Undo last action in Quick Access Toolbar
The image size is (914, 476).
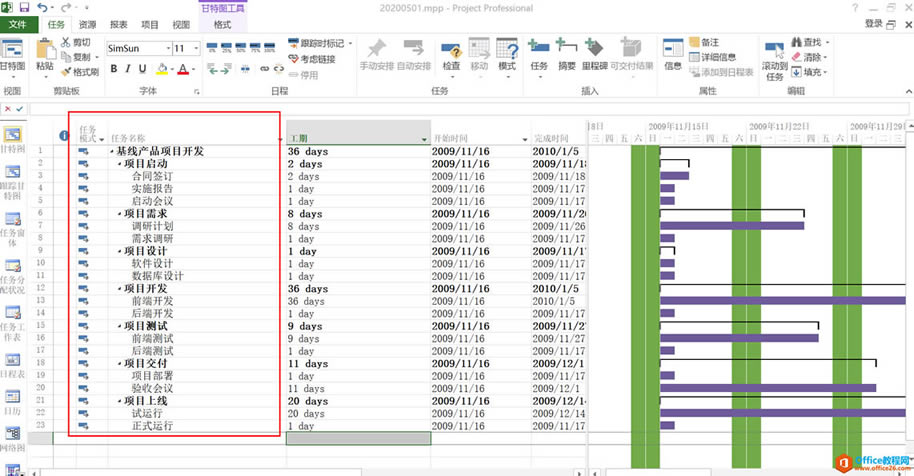[42, 8]
